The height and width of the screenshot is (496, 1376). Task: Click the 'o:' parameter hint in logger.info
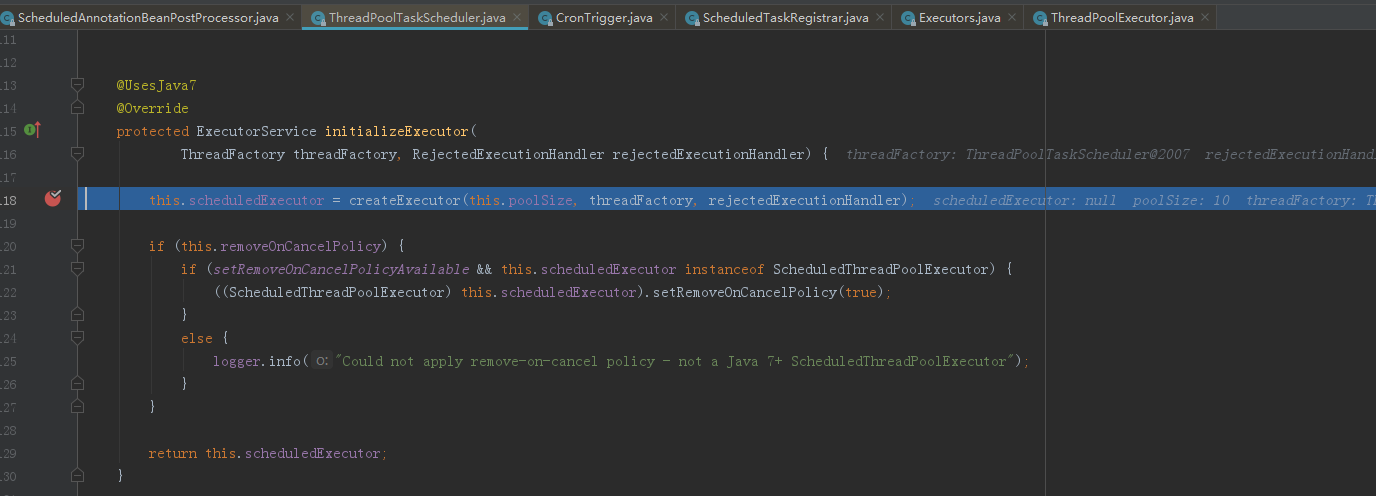[322, 361]
